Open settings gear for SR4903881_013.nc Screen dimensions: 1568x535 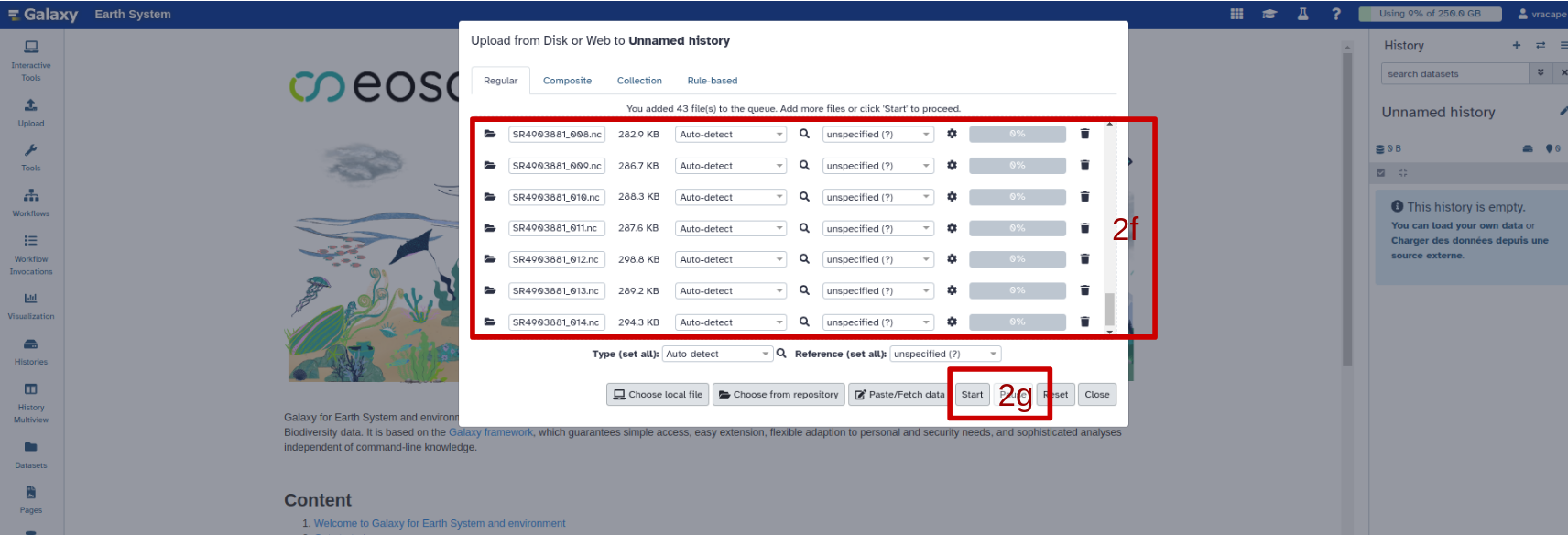(x=952, y=290)
